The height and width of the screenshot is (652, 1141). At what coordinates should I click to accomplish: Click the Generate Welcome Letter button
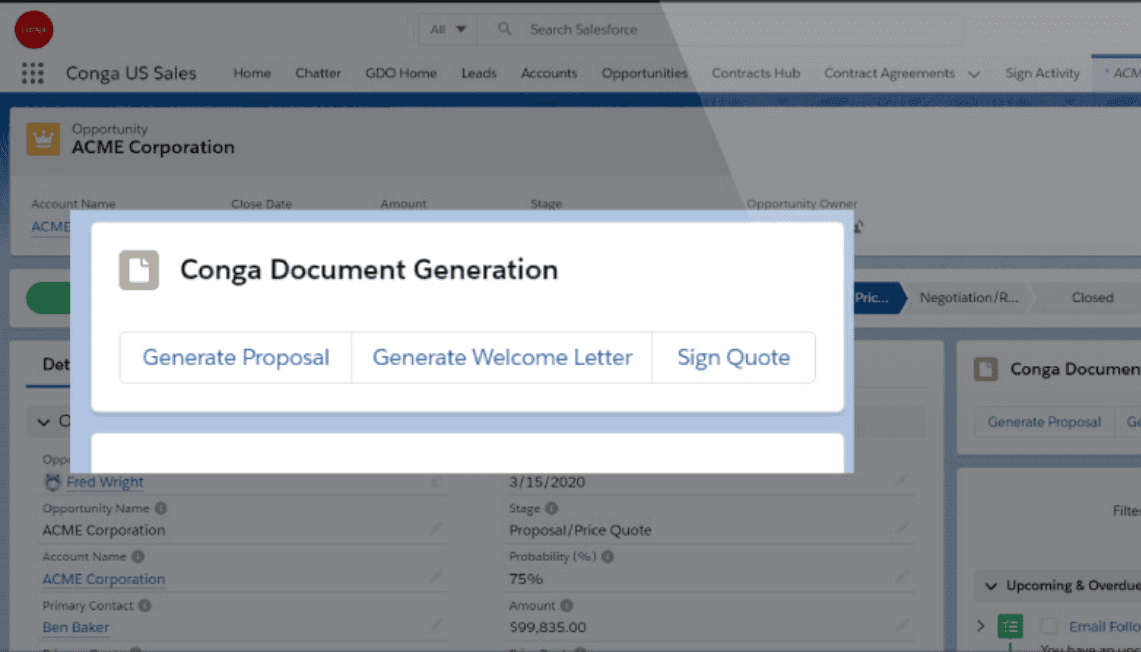click(502, 357)
